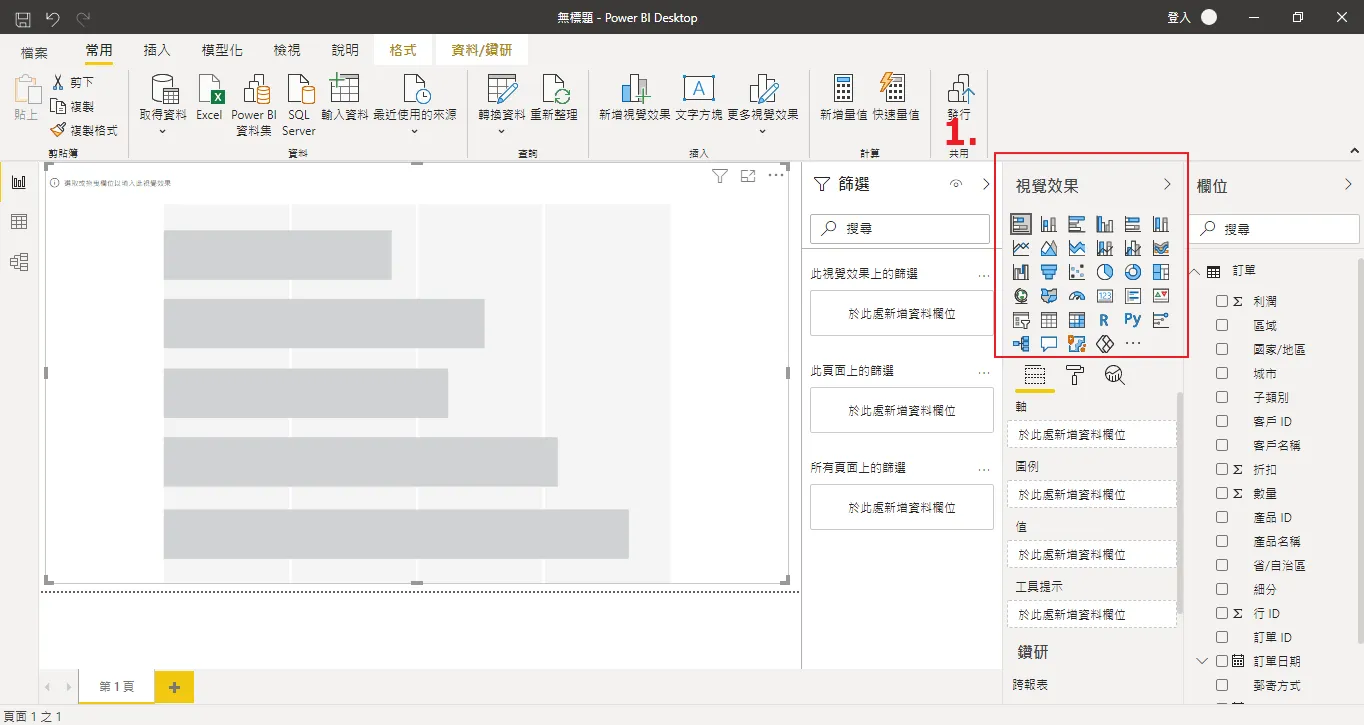This screenshot has width=1364, height=725.
Task: Expand the 訂單日期 hierarchy
Action: [x=1202, y=661]
